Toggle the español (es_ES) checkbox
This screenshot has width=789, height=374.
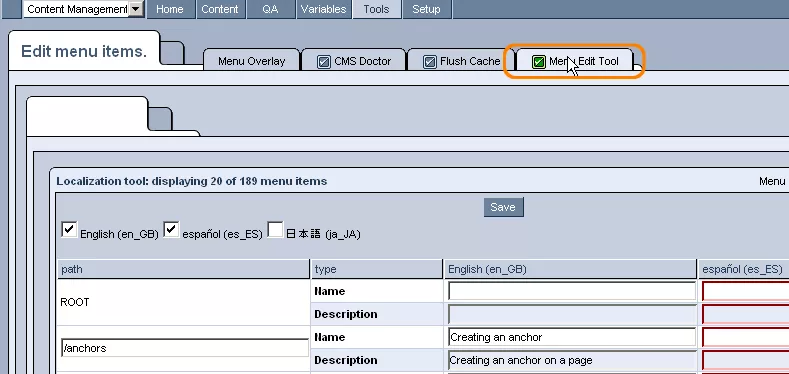click(x=171, y=230)
